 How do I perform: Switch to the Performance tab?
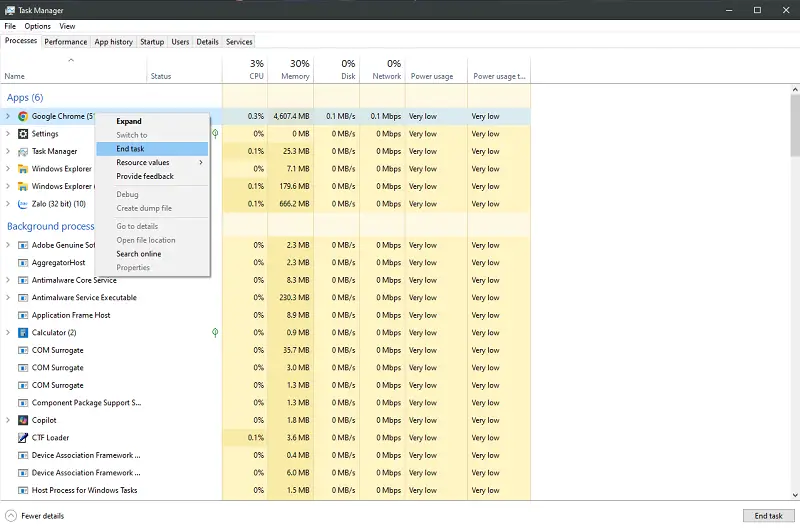click(x=66, y=42)
